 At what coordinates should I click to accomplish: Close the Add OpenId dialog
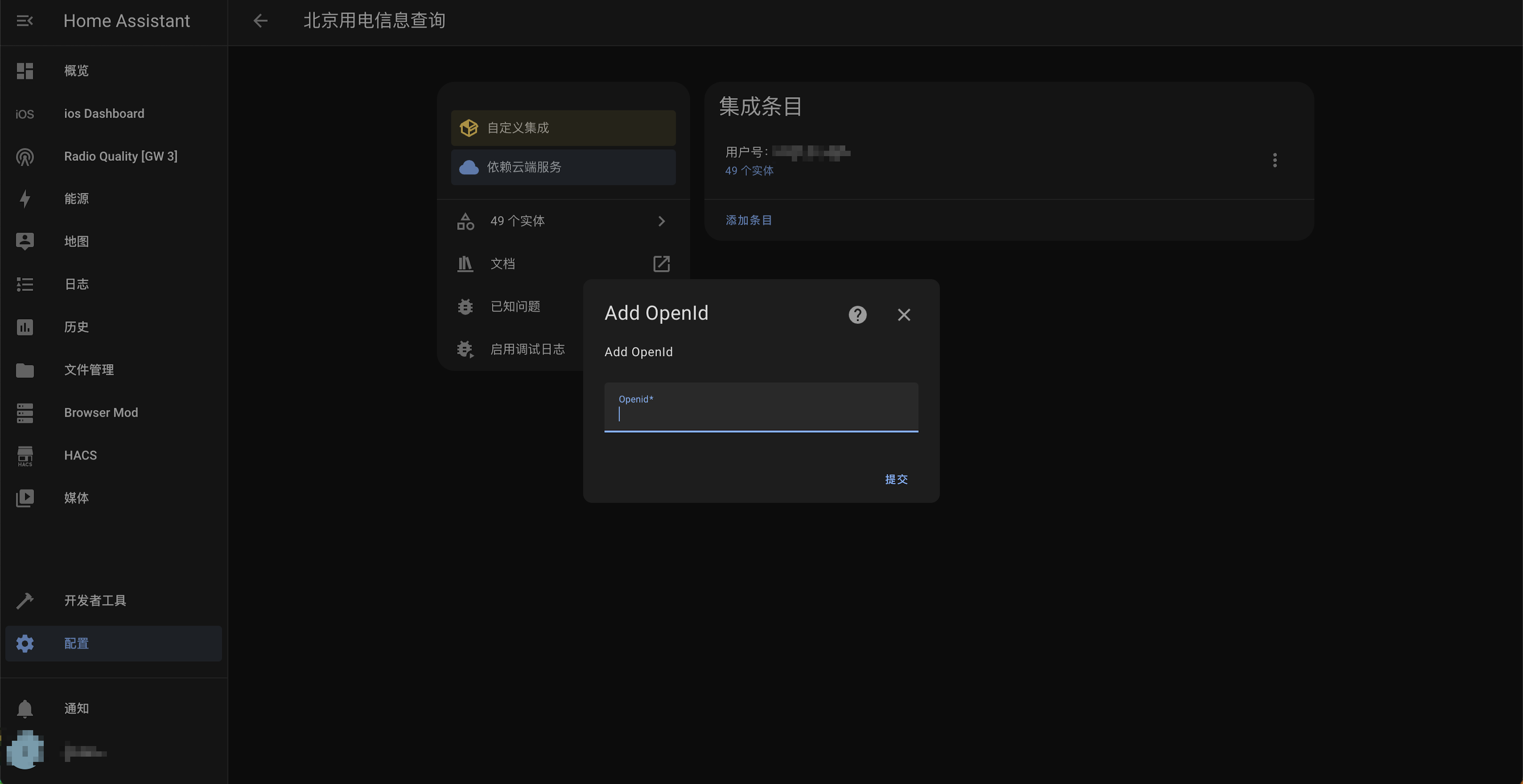[903, 315]
